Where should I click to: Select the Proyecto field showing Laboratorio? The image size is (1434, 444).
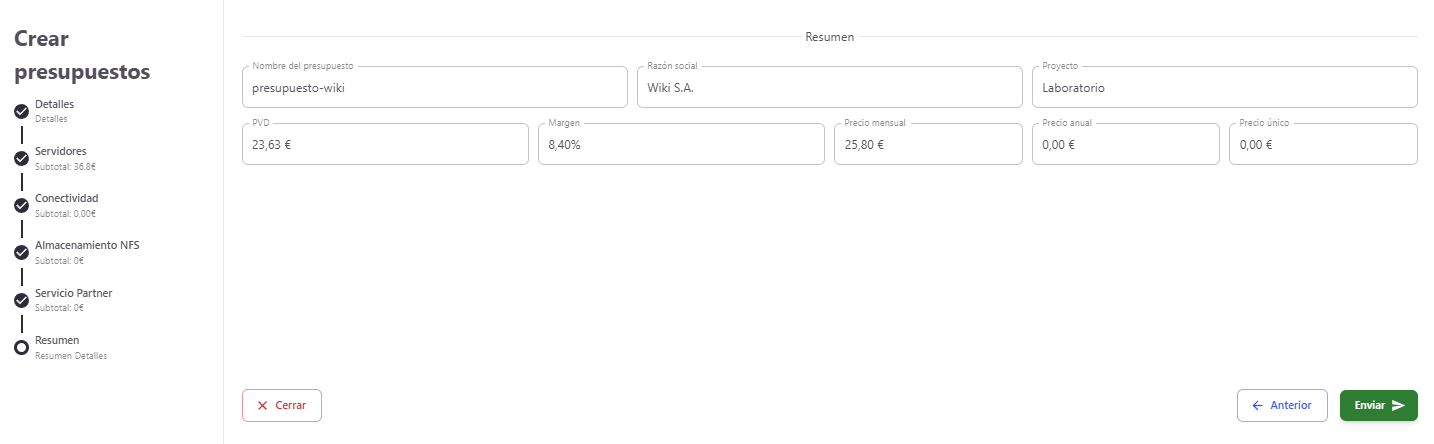(1224, 88)
